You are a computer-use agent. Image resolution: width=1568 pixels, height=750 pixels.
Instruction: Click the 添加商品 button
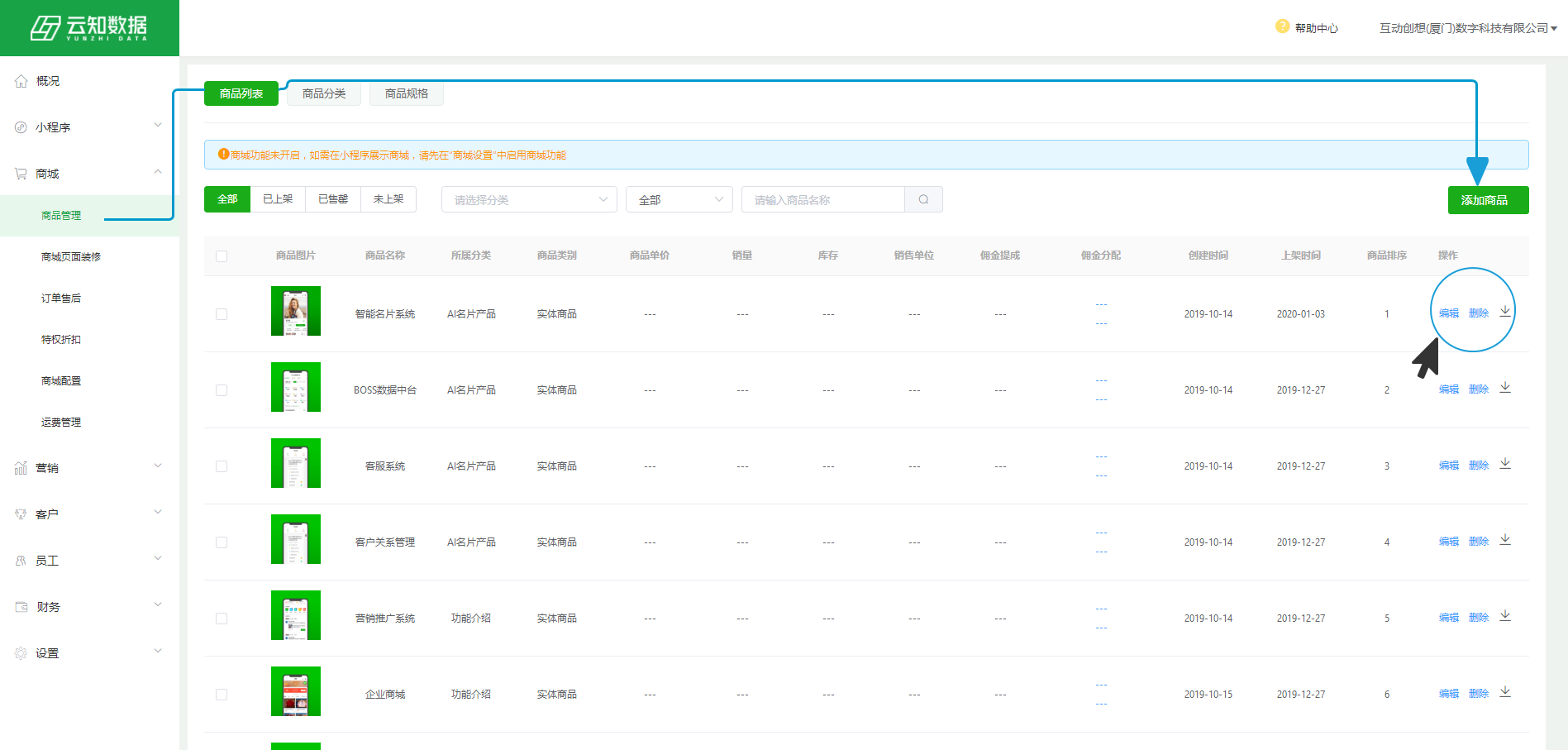(x=1488, y=200)
